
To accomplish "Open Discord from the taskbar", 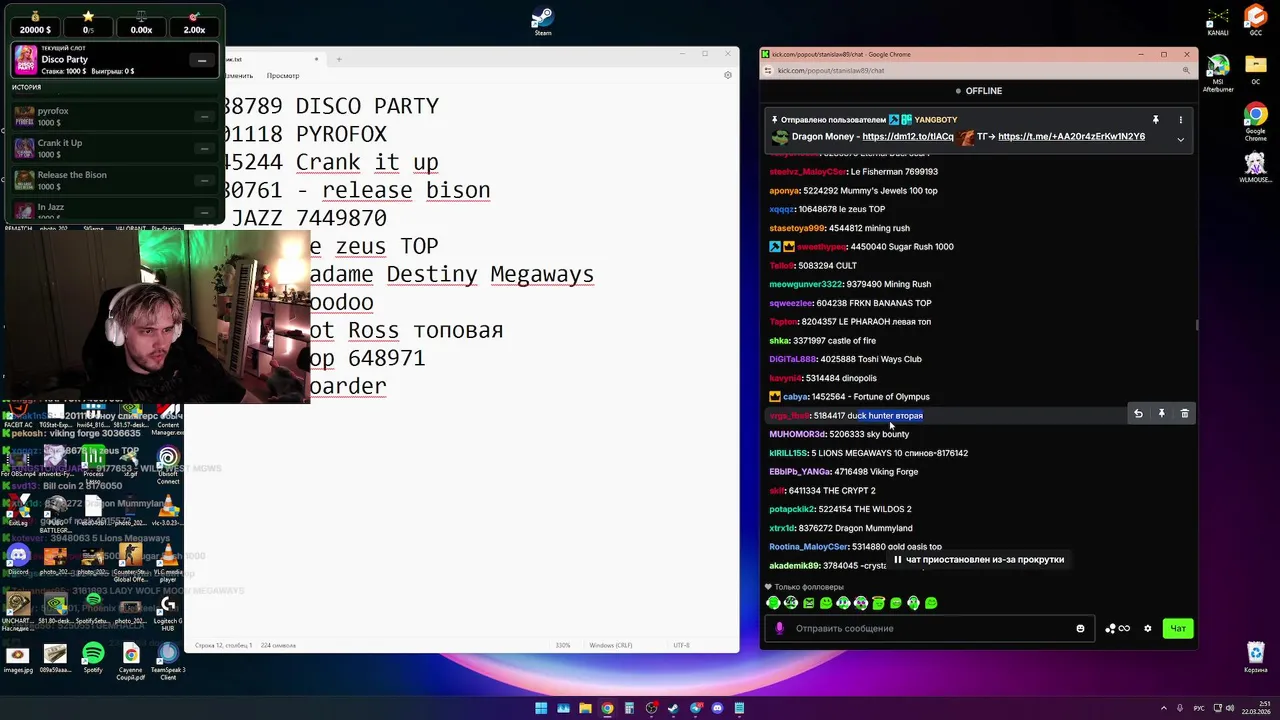I will point(717,708).
